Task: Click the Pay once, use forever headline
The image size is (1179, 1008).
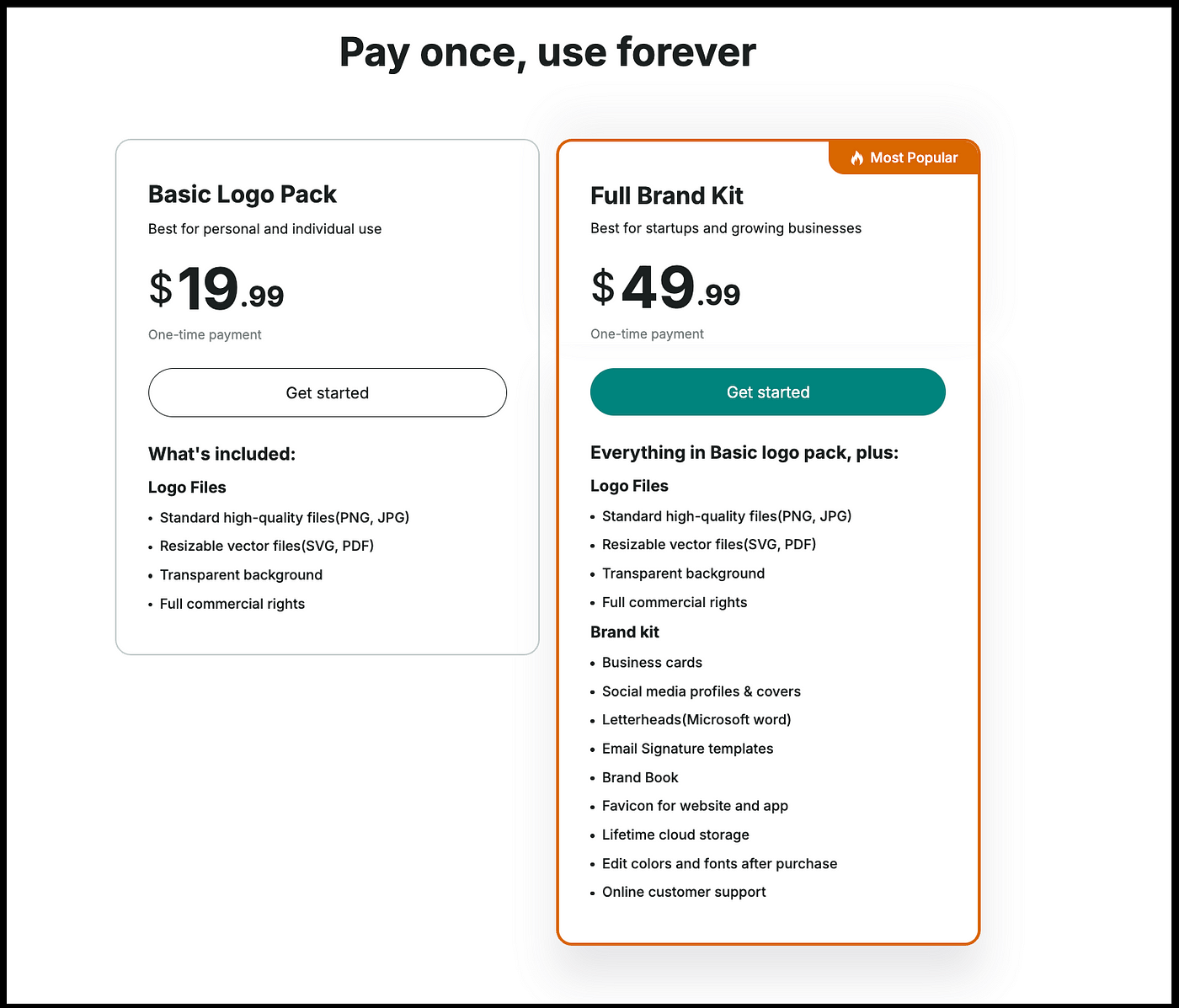Action: point(547,52)
